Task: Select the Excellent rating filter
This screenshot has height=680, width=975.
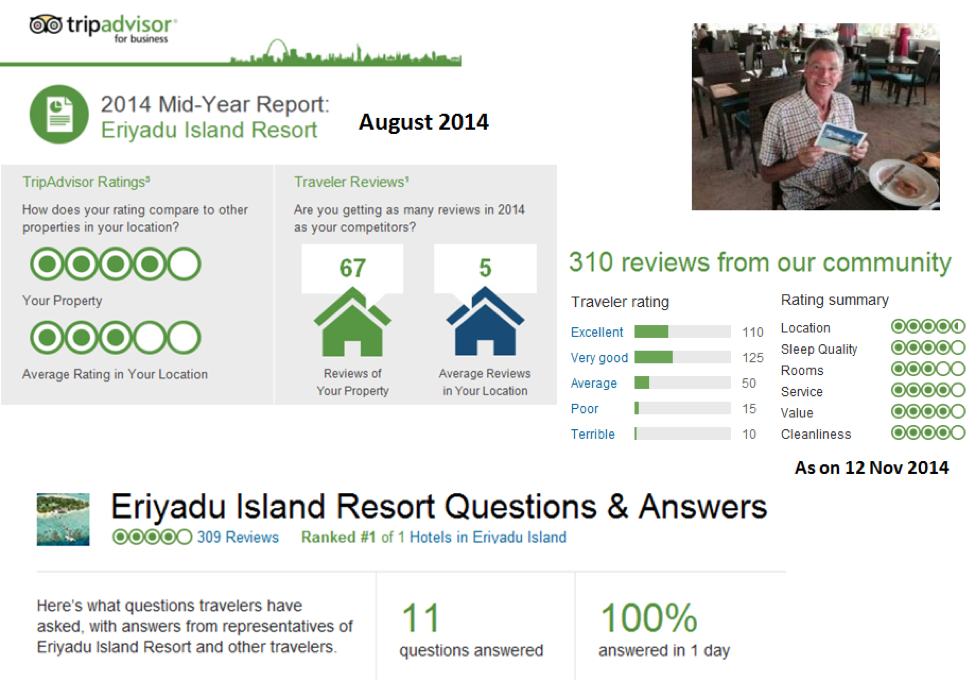Action: (597, 332)
